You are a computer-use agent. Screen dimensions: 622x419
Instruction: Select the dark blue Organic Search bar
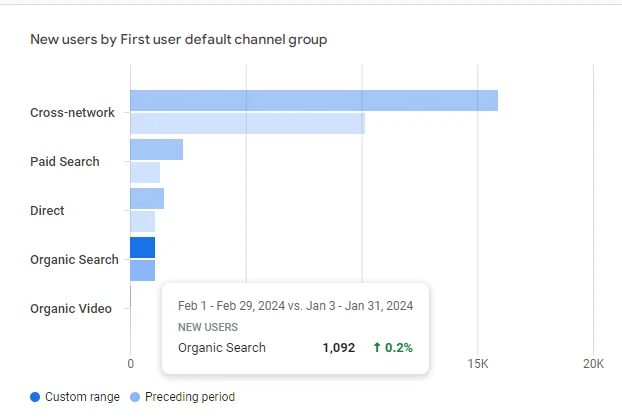click(x=142, y=248)
